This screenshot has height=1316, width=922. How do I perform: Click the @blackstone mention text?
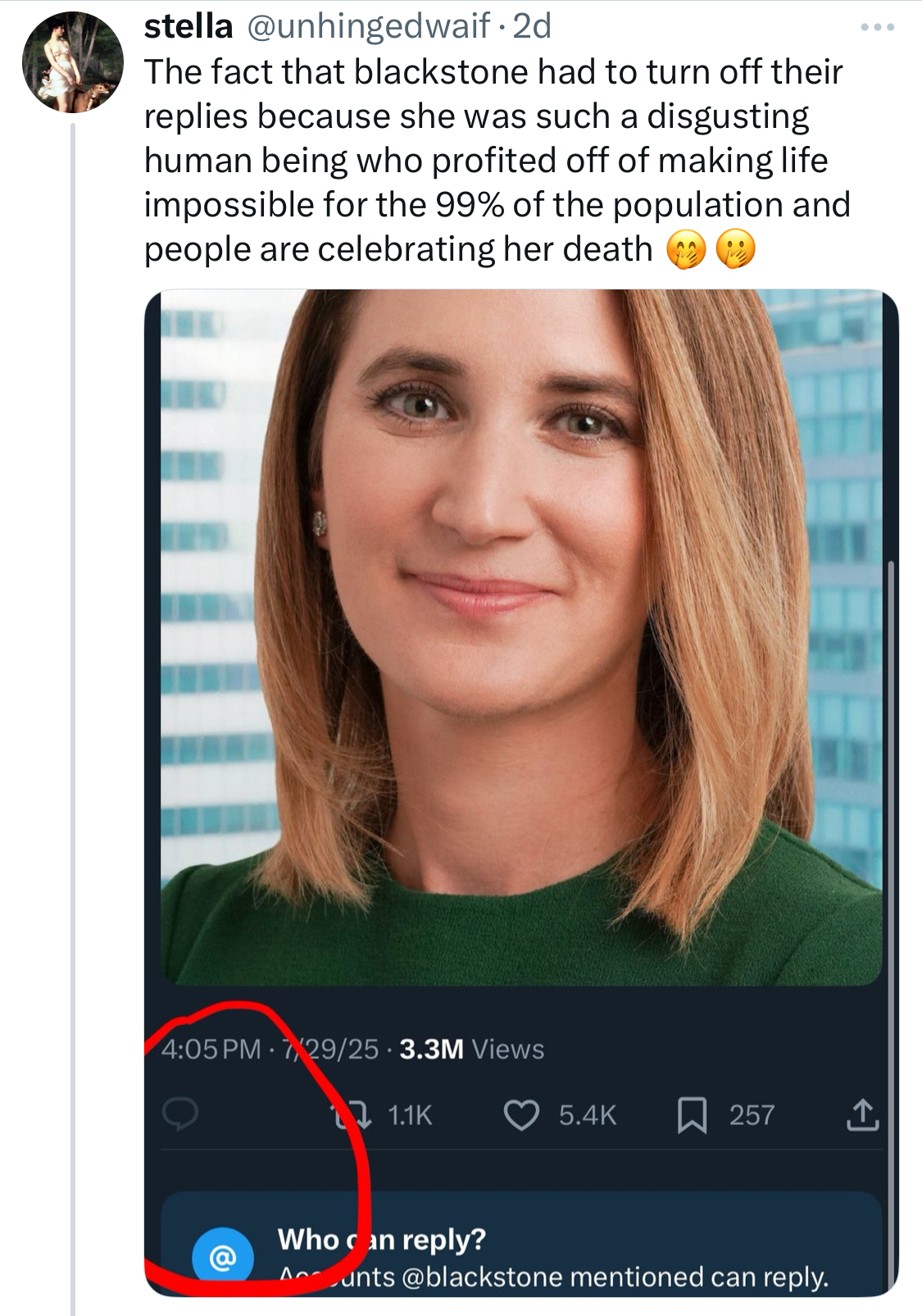483,1277
